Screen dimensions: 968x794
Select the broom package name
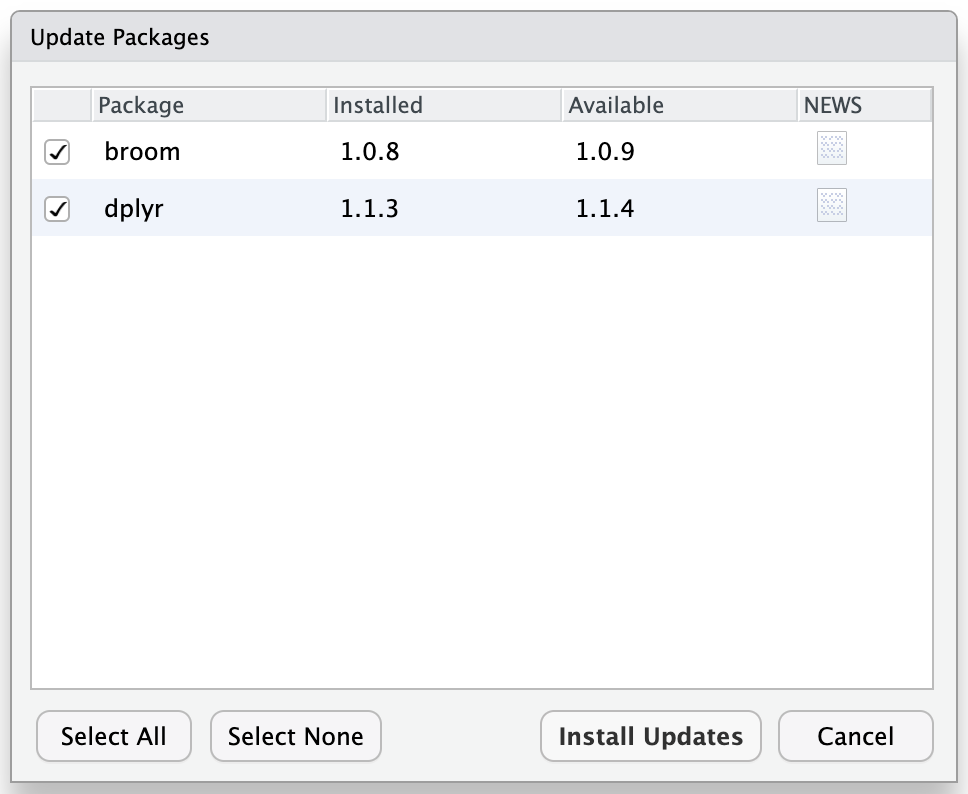point(142,152)
